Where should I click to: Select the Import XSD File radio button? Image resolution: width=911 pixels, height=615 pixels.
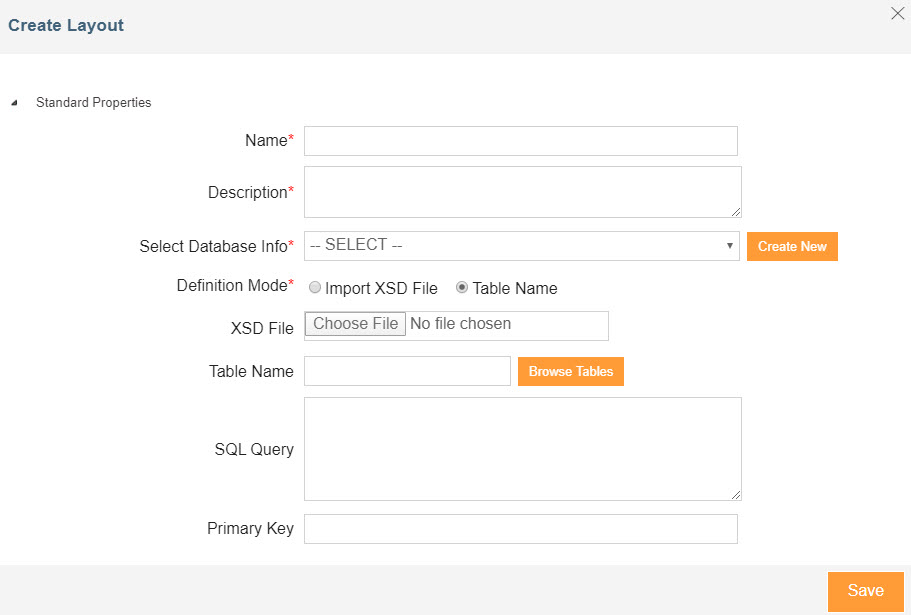click(315, 288)
